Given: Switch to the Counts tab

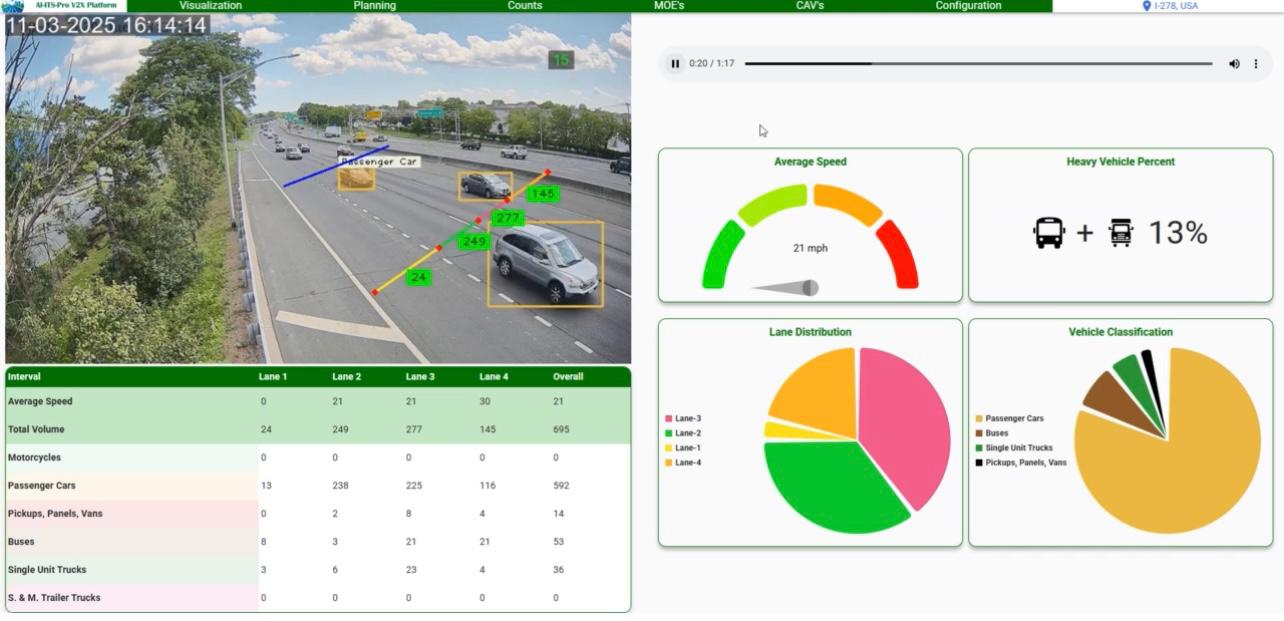Looking at the screenshot, I should (523, 6).
